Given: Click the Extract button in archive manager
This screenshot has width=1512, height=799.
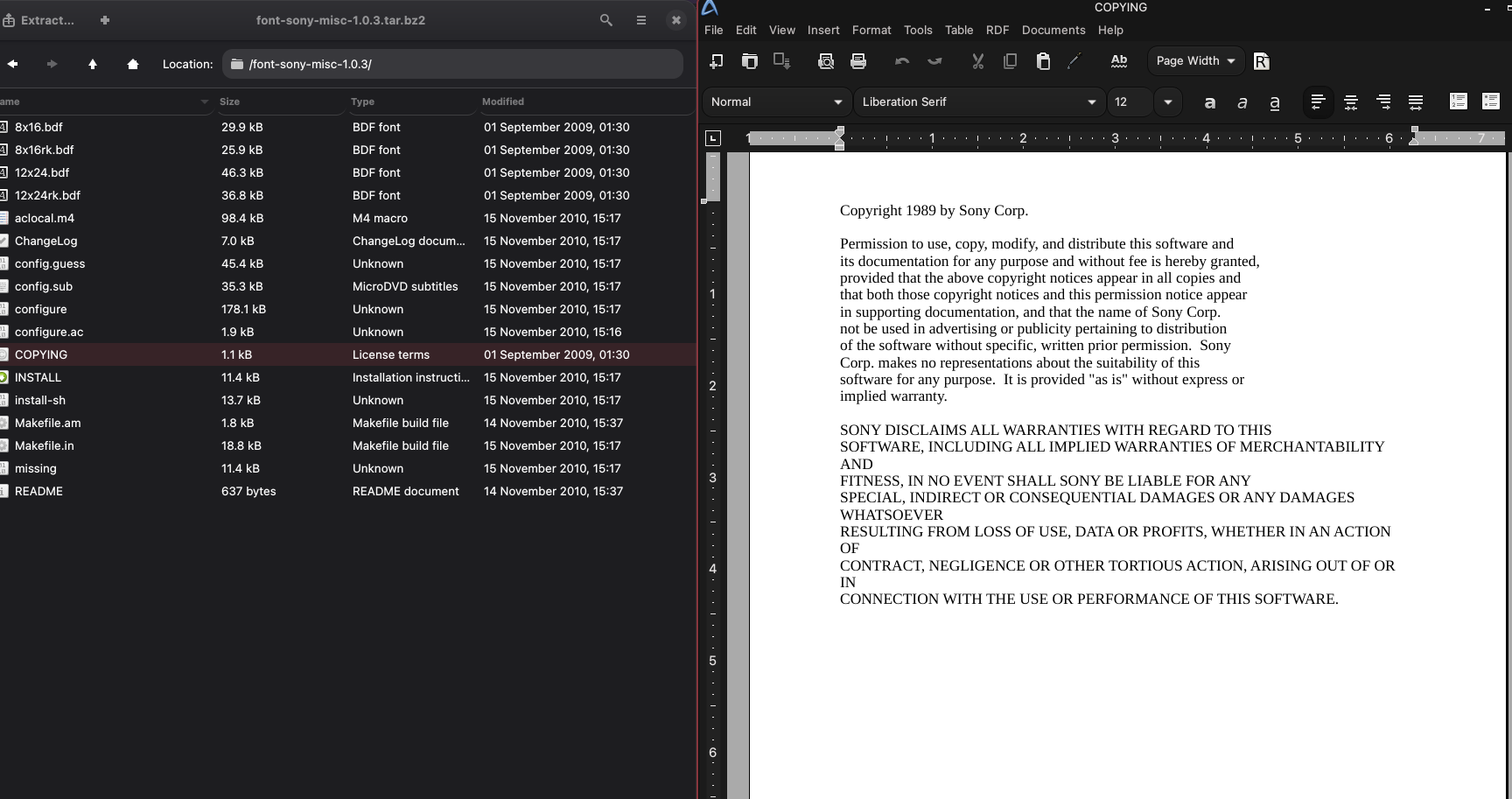Looking at the screenshot, I should pyautogui.click(x=39, y=20).
